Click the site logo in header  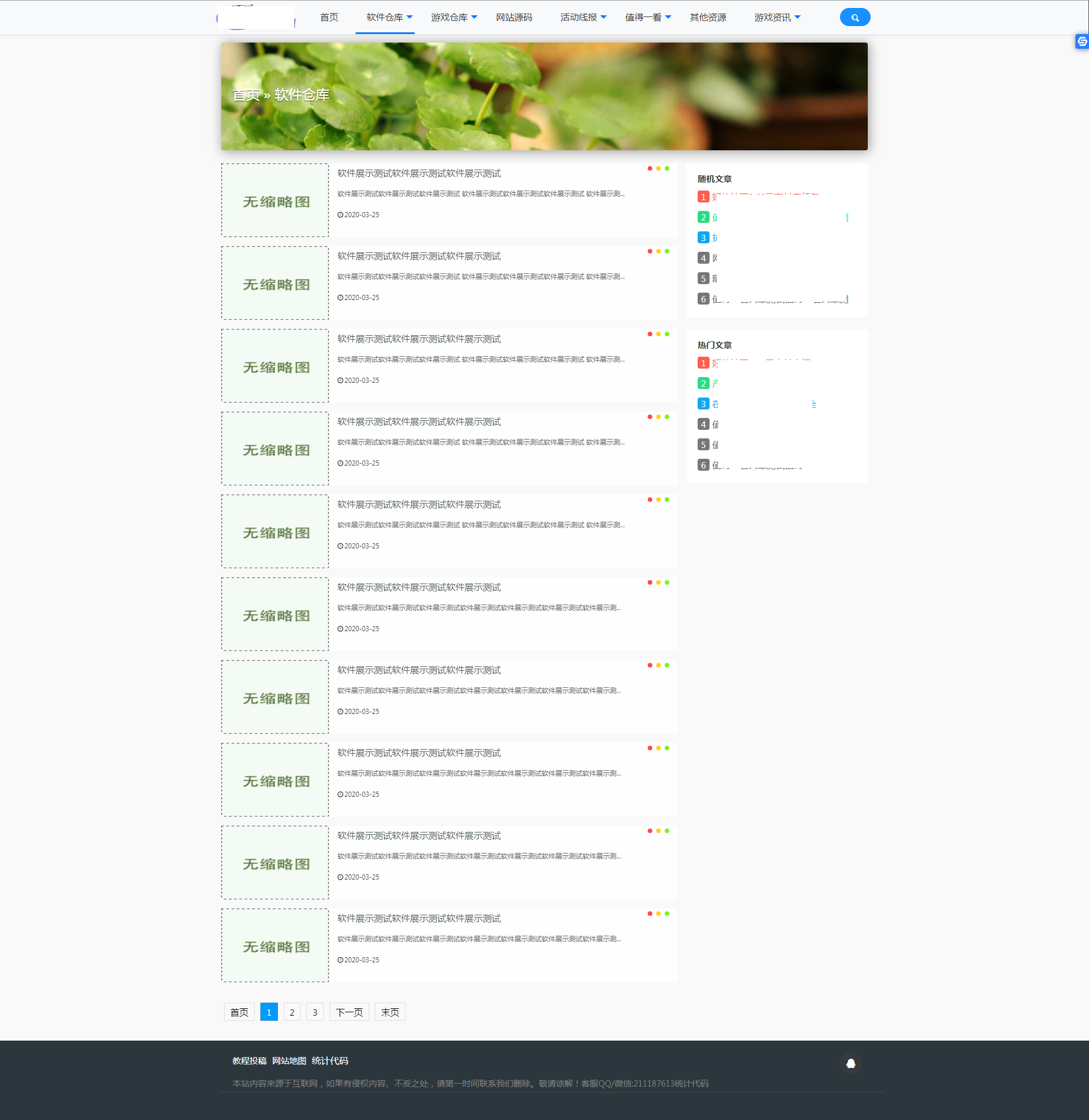pyautogui.click(x=256, y=17)
